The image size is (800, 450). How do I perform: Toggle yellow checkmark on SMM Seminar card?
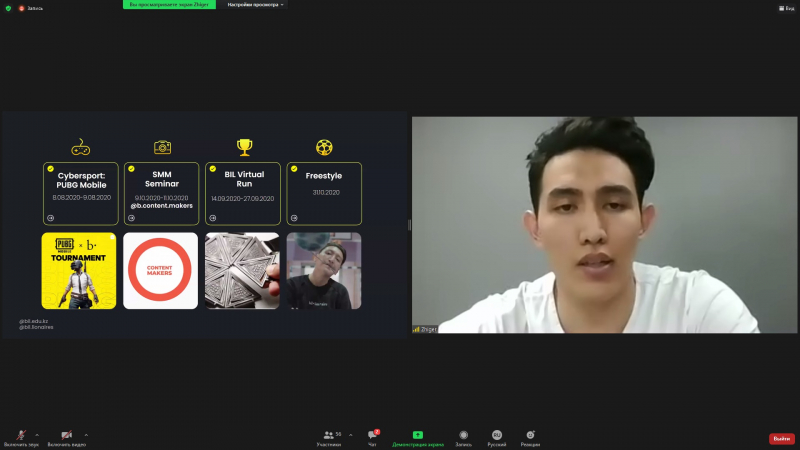(130, 168)
